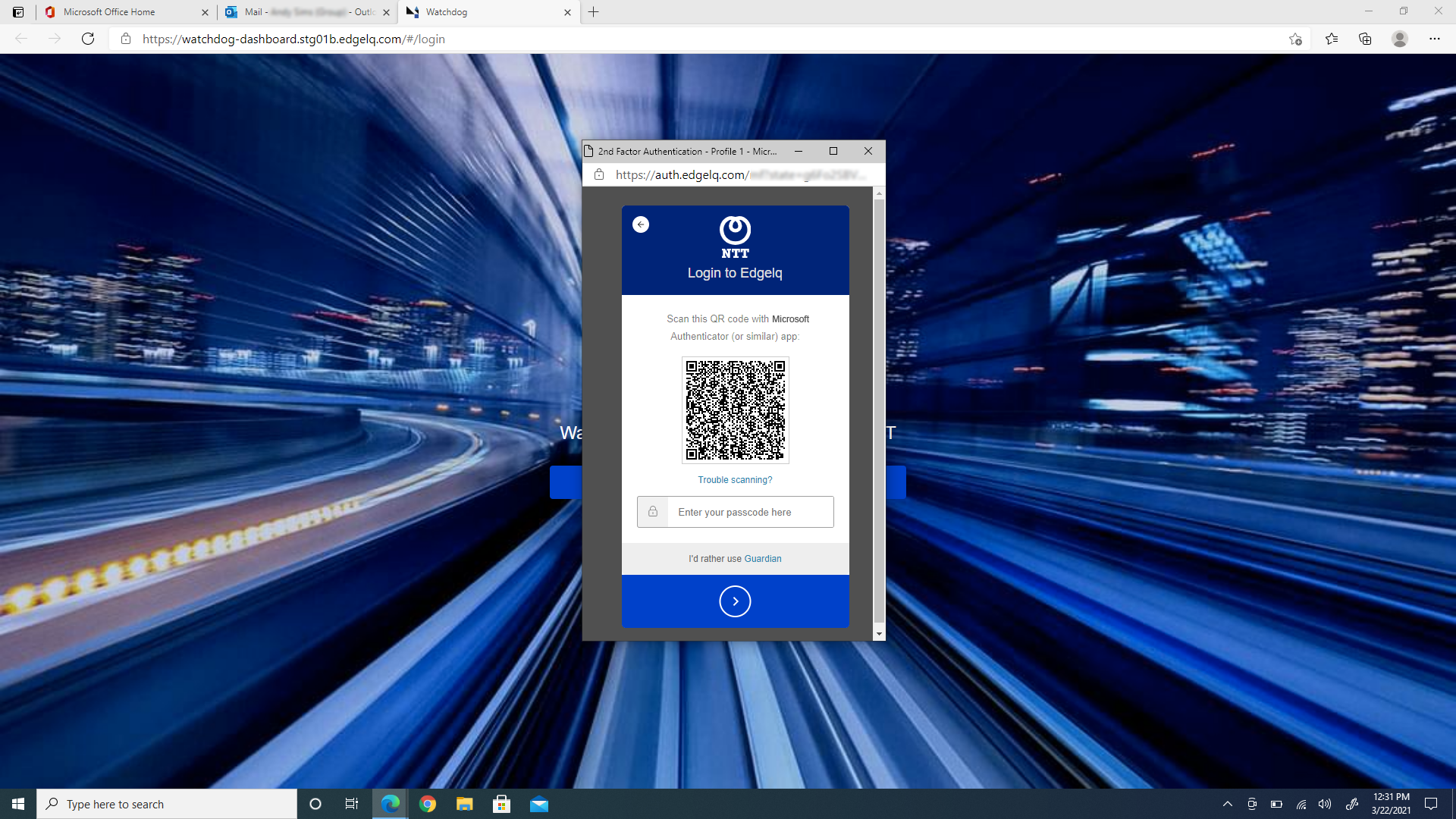Screen dimensions: 1456x819
Task: Click the round next arrow button
Action: pos(735,601)
